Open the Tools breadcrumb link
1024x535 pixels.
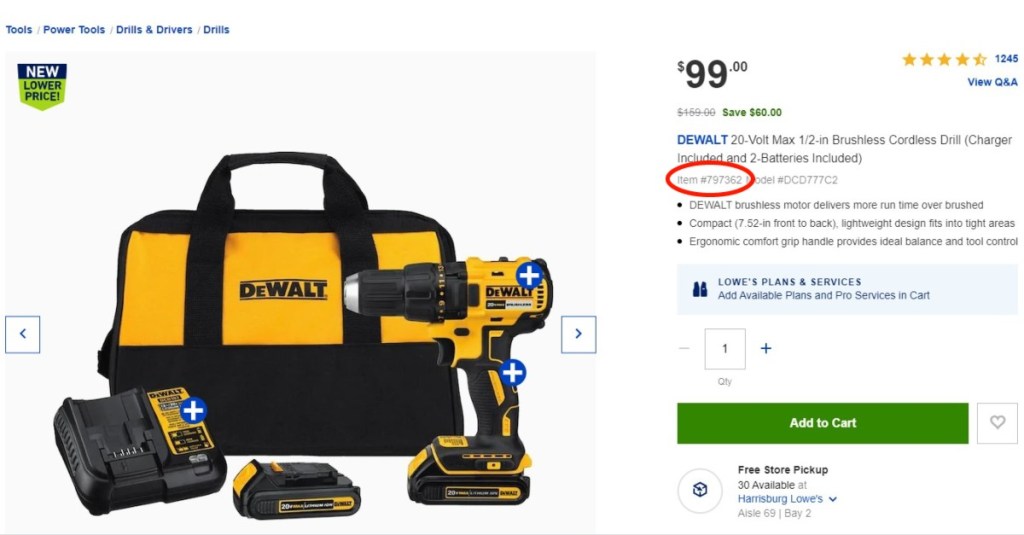[19, 29]
